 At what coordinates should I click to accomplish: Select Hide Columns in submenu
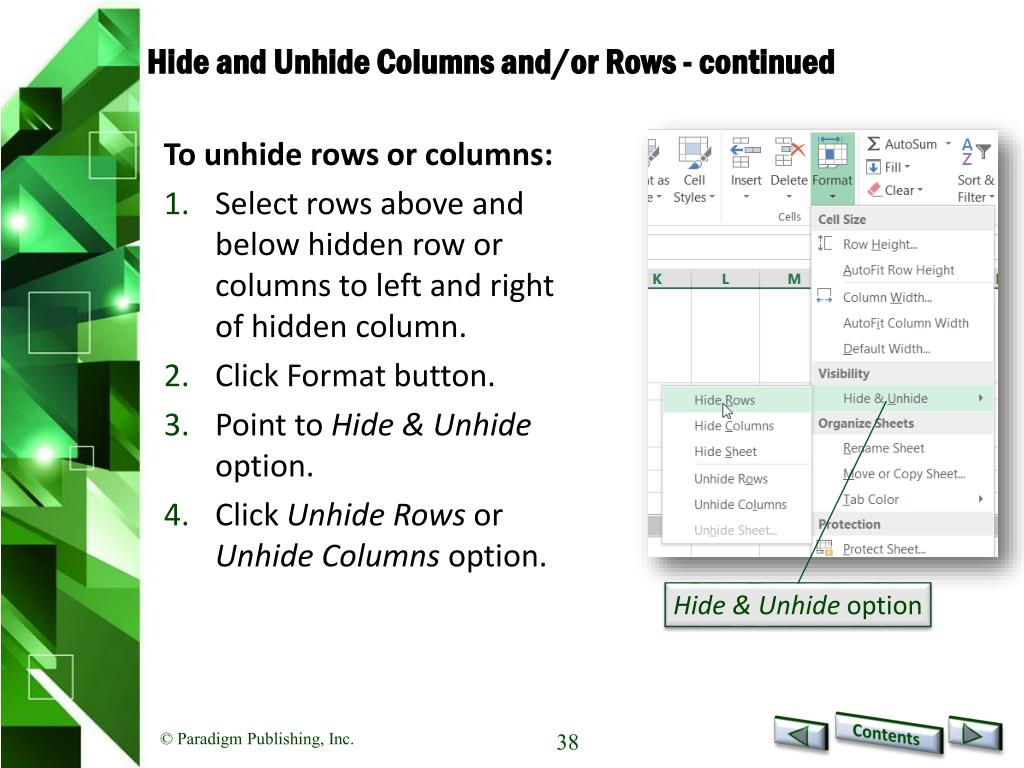737,425
